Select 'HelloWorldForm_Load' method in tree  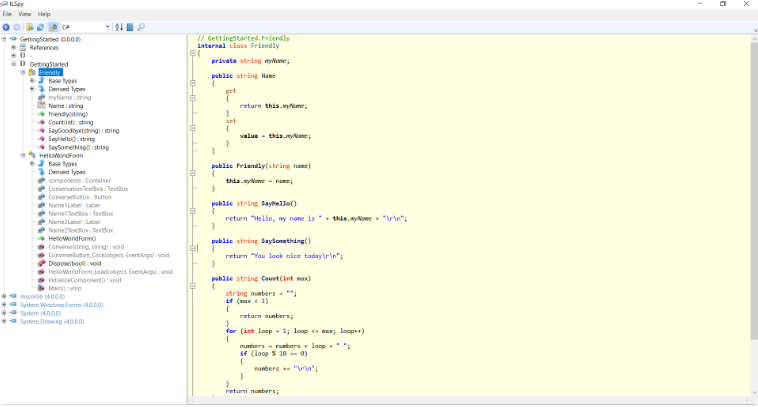110,272
